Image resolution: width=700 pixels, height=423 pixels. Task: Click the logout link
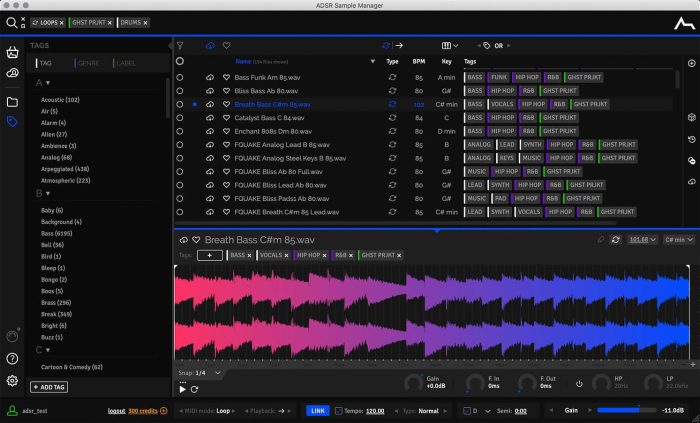coord(117,411)
